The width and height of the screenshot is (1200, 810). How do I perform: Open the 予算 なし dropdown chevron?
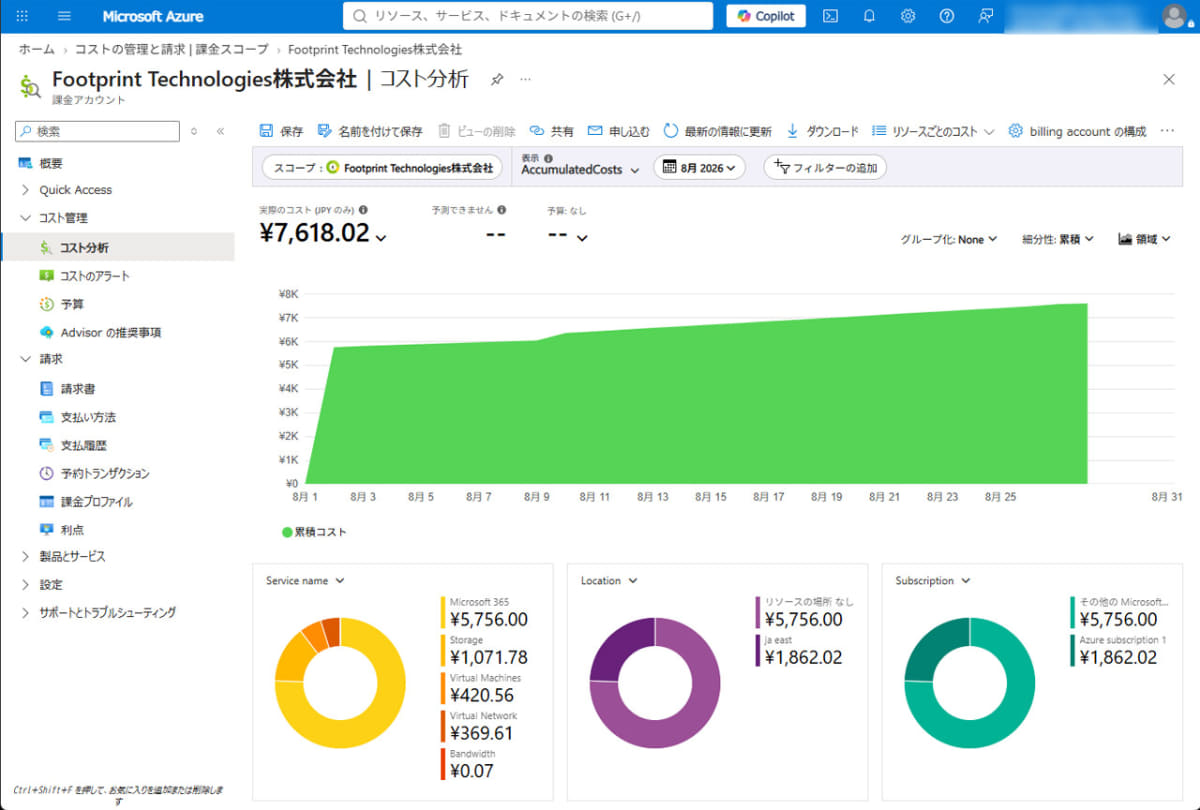click(582, 237)
